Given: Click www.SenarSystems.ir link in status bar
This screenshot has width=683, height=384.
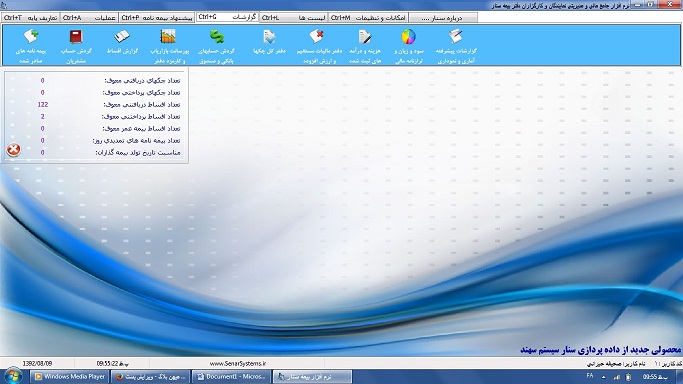Looking at the screenshot, I should click(x=237, y=363).
